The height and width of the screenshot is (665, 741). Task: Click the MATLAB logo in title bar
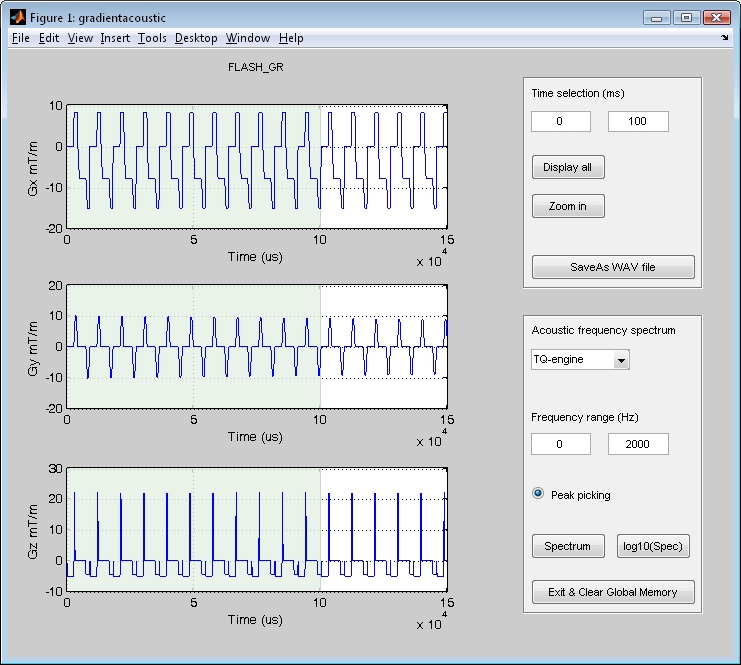pos(17,17)
